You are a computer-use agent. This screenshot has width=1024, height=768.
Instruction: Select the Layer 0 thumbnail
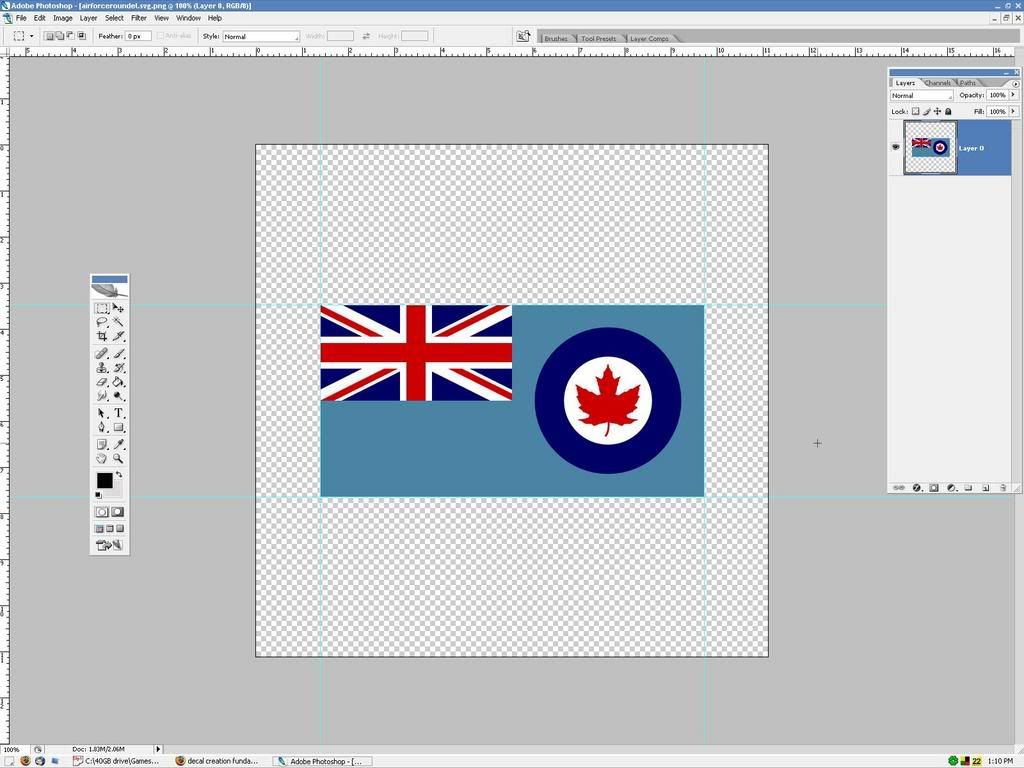pyautogui.click(x=930, y=148)
